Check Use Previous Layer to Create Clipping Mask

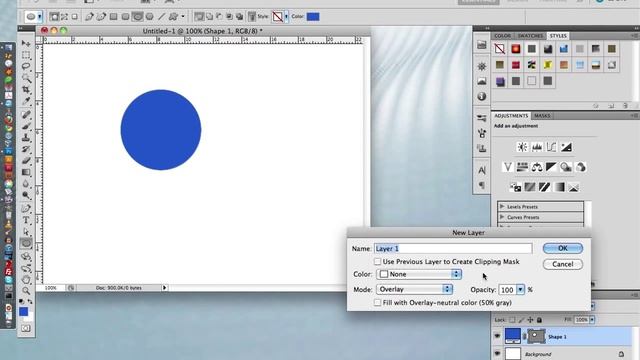(x=378, y=261)
